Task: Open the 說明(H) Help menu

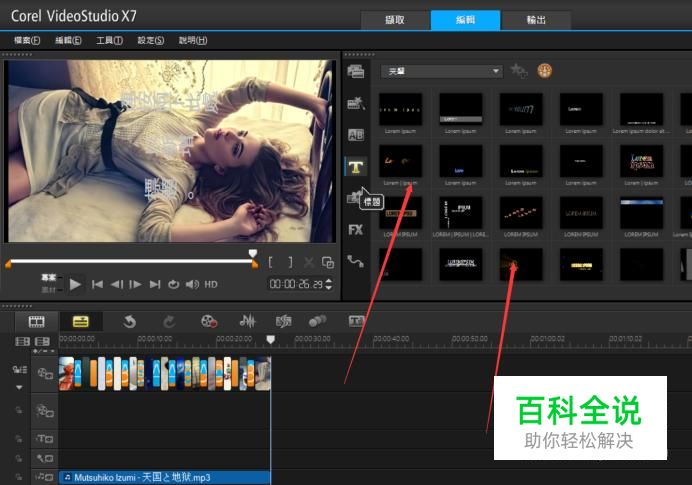Action: (192, 41)
